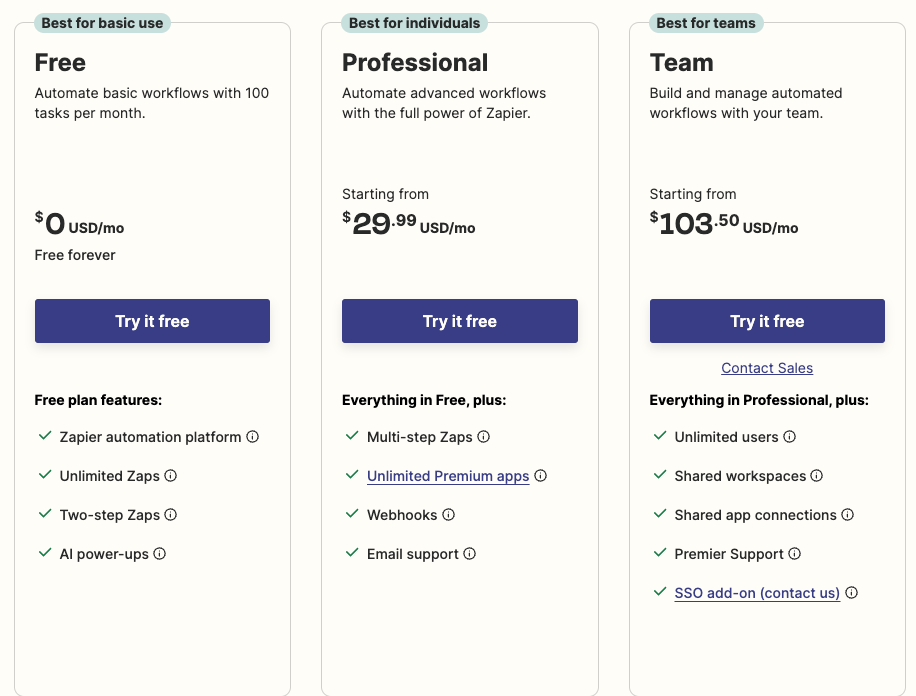Viewport: 916px width, 696px height.
Task: Click info icon beside Two-step Zaps
Action: tap(171, 515)
